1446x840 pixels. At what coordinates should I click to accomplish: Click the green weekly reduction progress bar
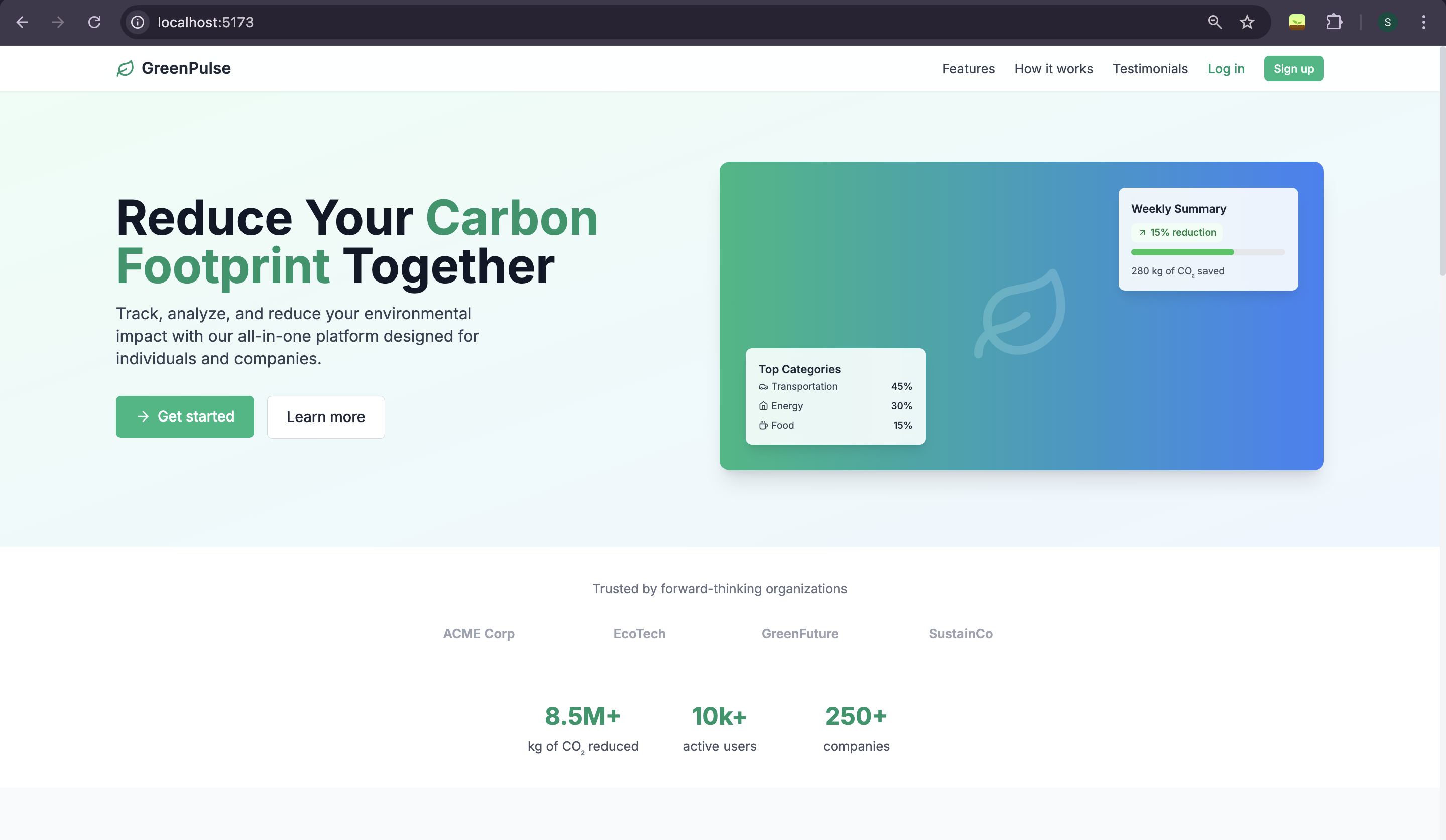[1182, 252]
